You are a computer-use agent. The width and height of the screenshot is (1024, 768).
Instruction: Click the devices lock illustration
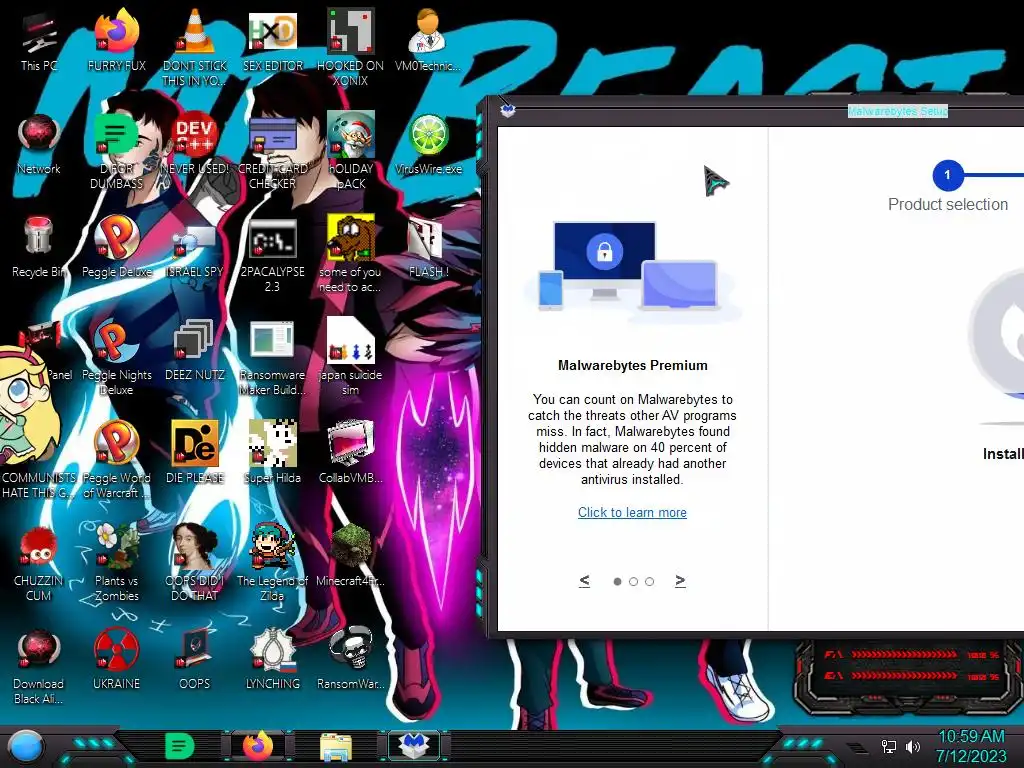(632, 272)
